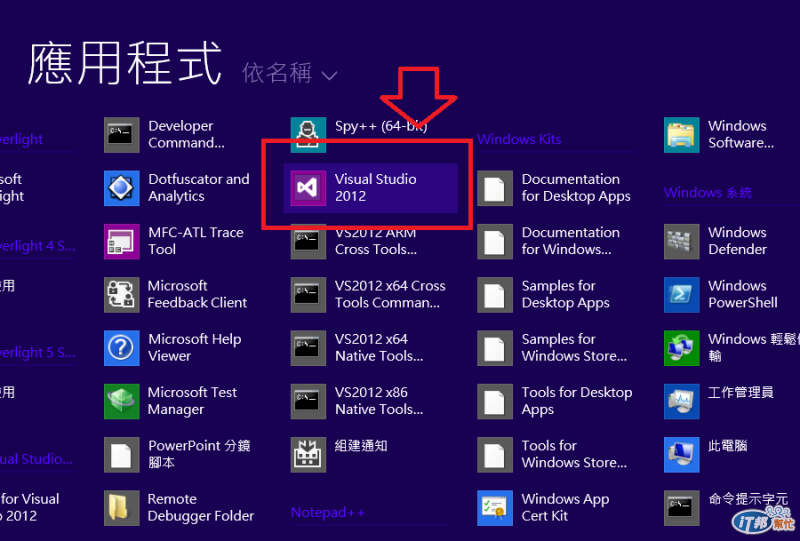Open Documentation for Windows icon
This screenshot has height=541, width=800.
pos(495,241)
